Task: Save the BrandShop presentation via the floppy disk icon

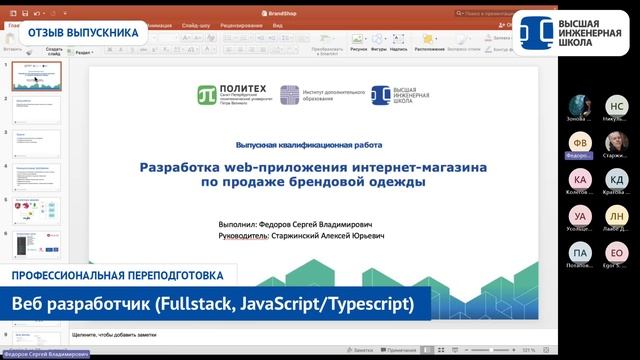Action: [x=25, y=13]
